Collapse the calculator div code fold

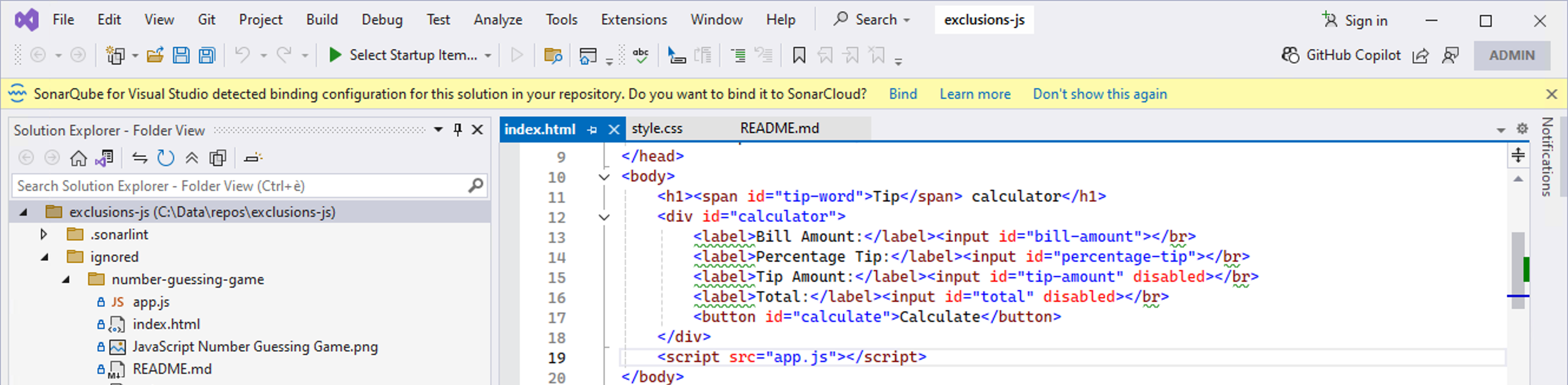tap(604, 217)
